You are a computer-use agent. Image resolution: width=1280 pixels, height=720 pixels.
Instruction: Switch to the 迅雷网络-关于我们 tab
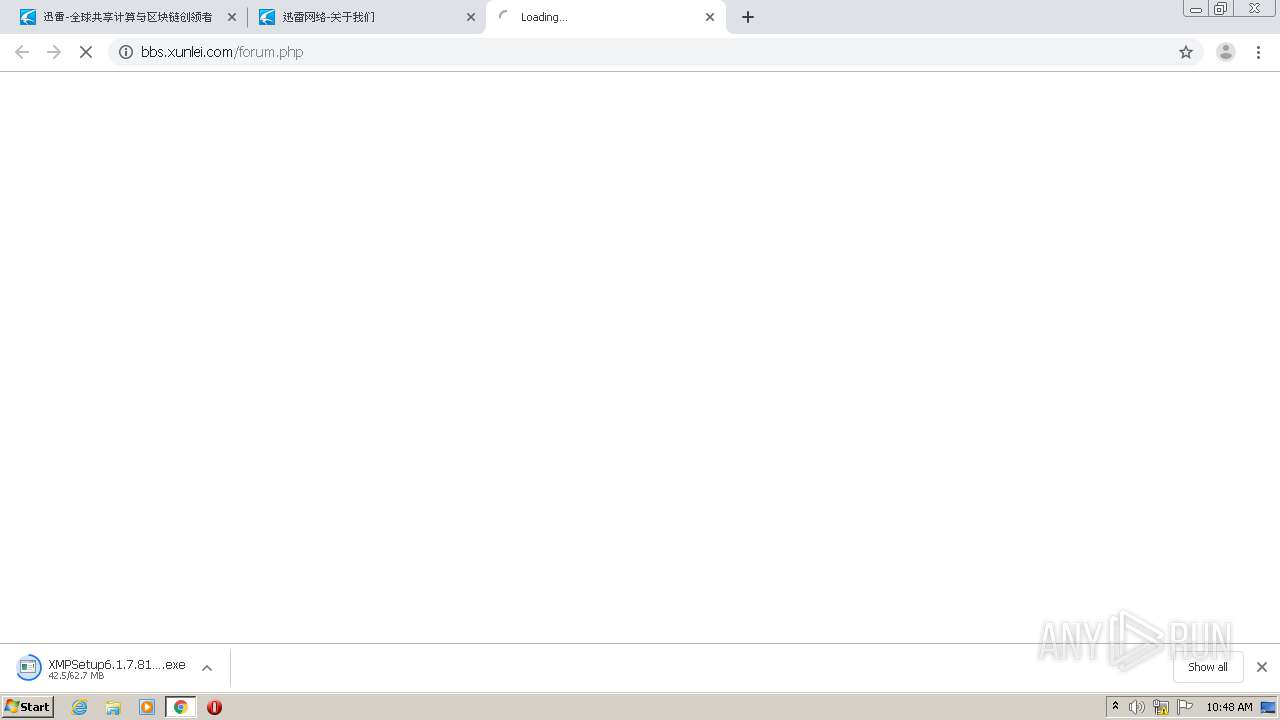click(364, 17)
